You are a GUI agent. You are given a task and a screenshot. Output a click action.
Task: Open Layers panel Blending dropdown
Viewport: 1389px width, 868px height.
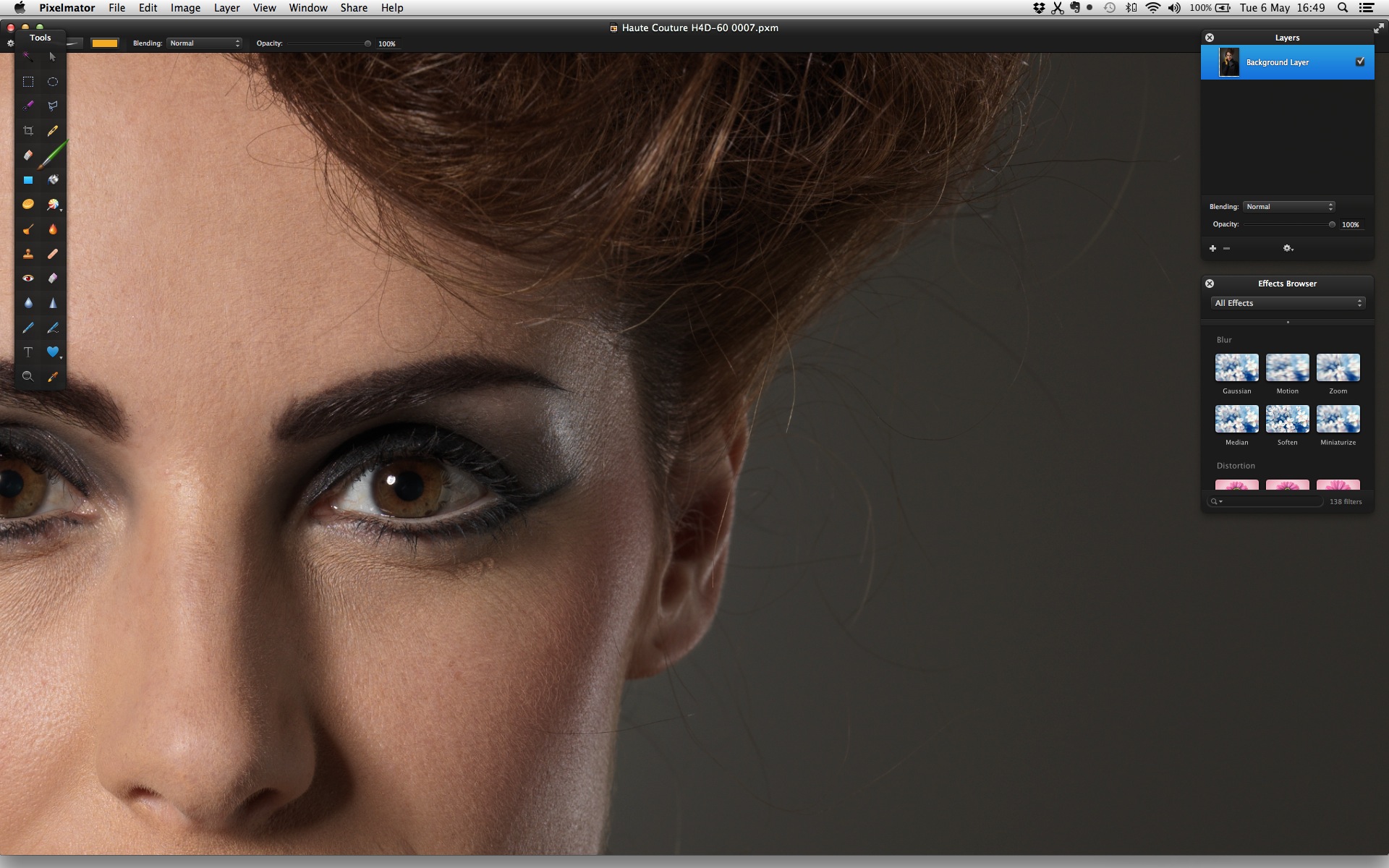(x=1288, y=207)
